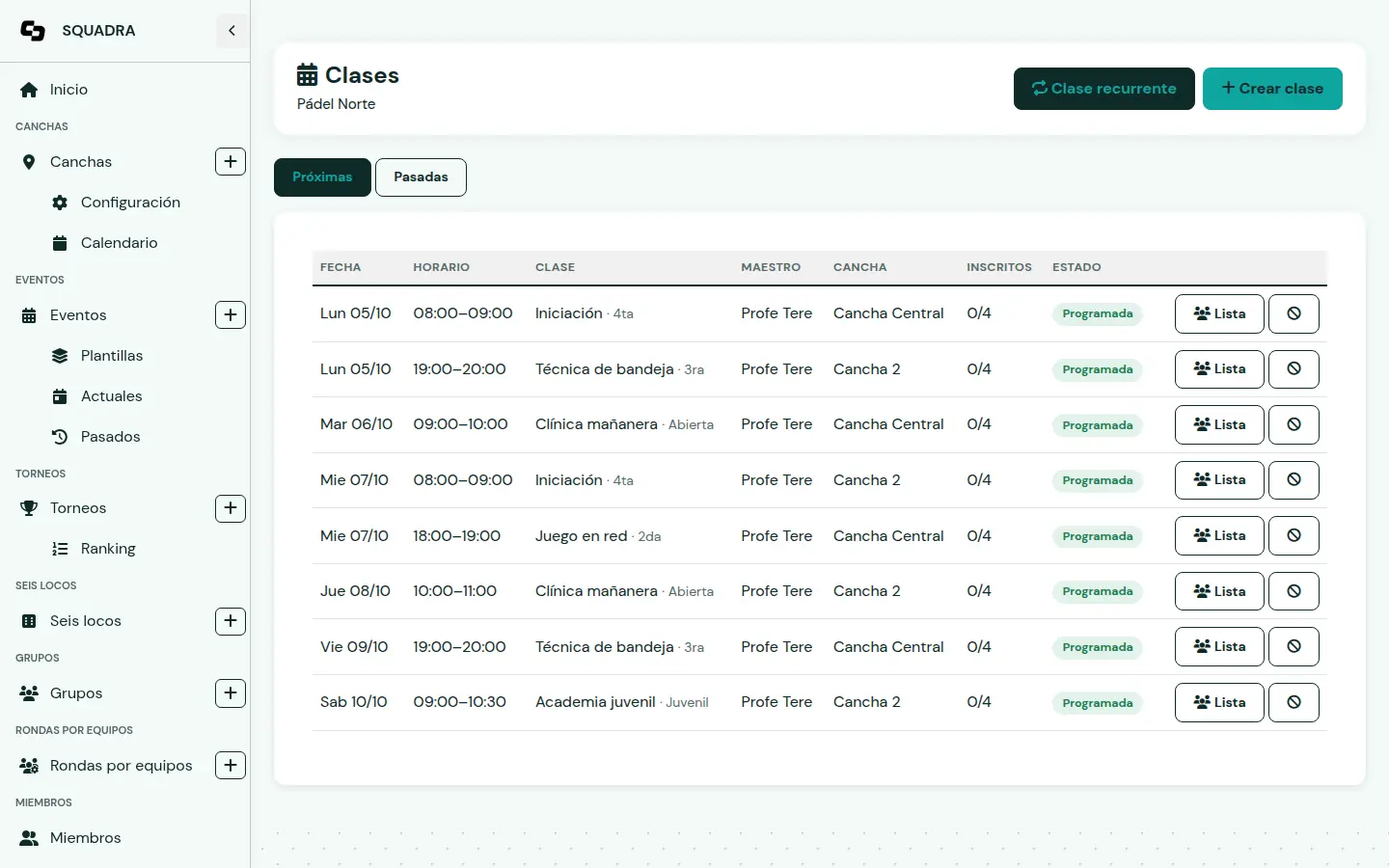Open the Calendario sidebar item
The width and height of the screenshot is (1389, 868).
120,243
